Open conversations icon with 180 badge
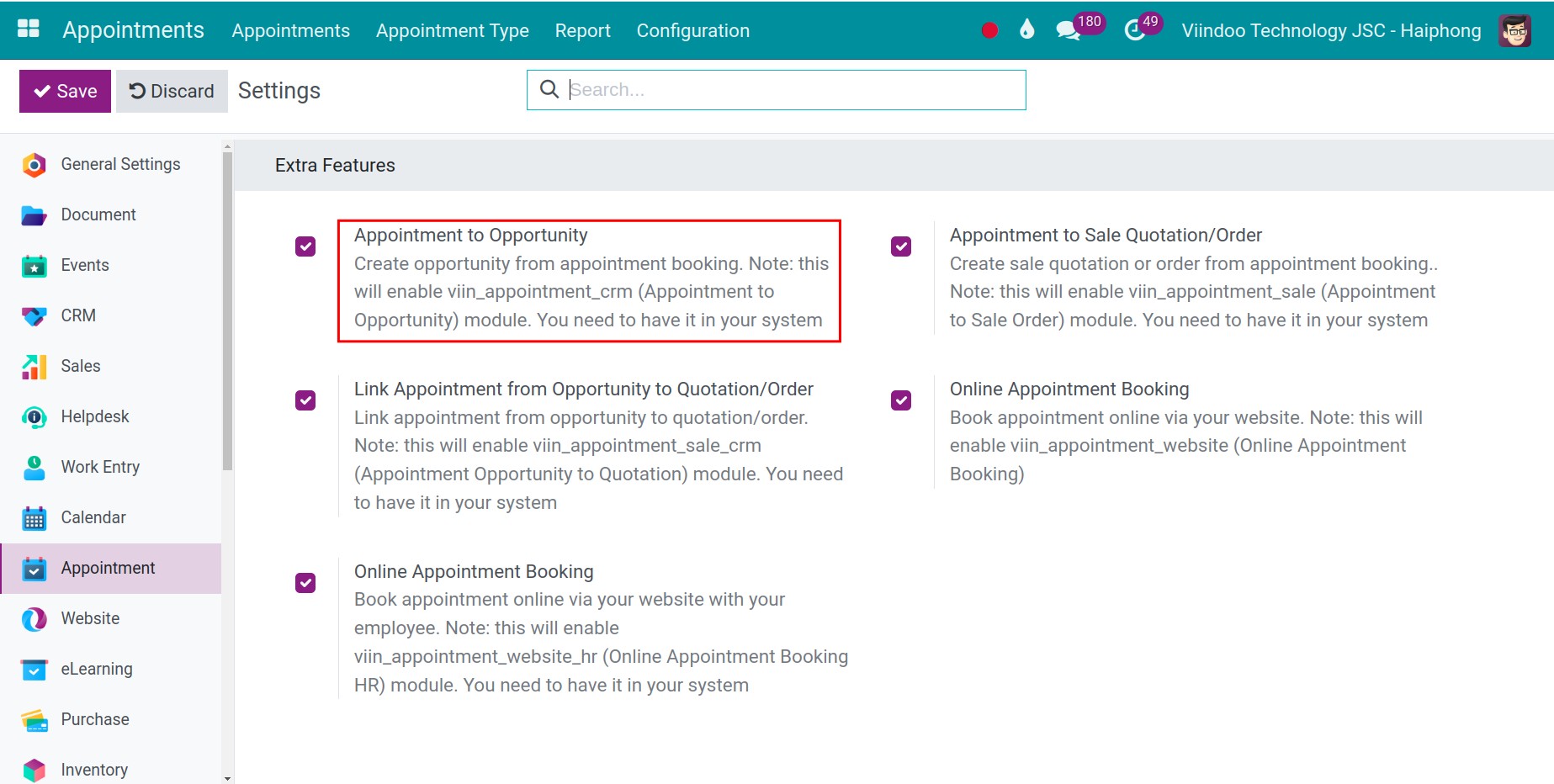1554x784 pixels. coord(1080,27)
